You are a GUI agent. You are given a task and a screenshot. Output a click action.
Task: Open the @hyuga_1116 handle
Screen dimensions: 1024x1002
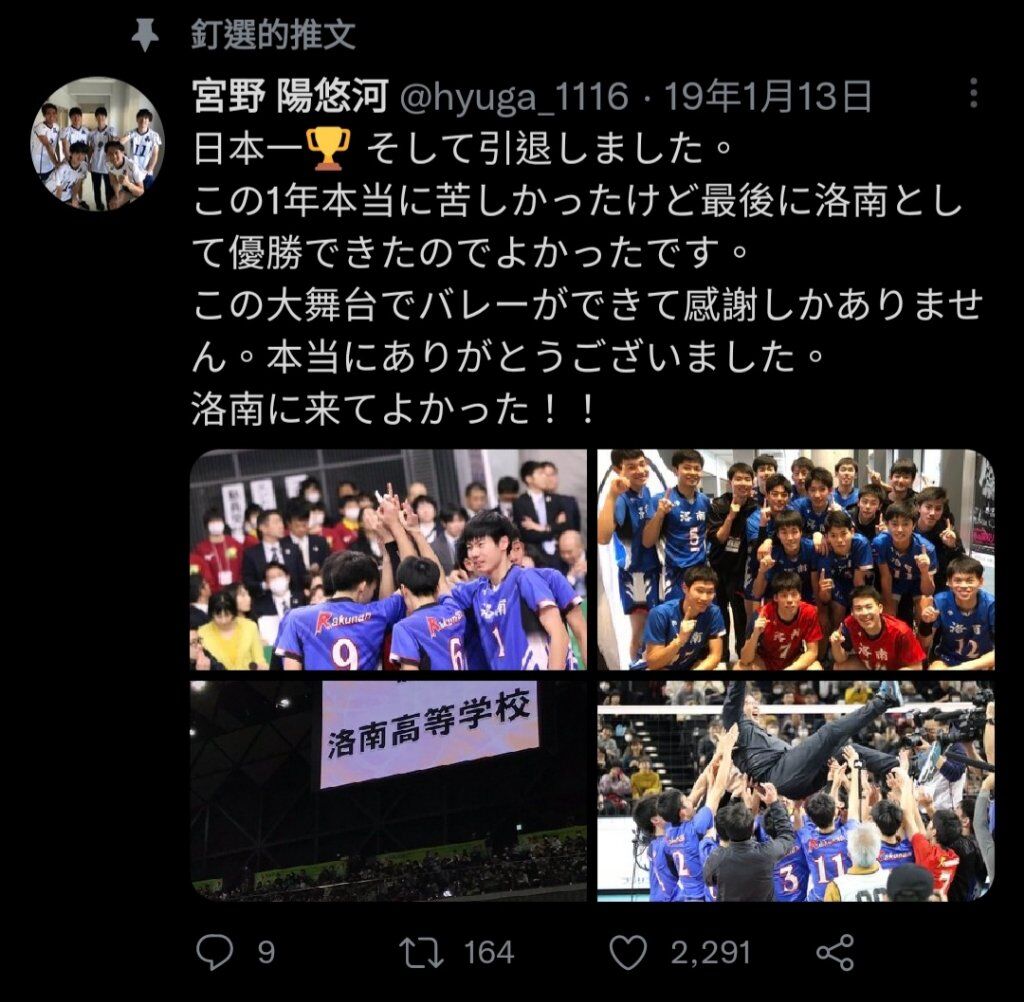(513, 97)
